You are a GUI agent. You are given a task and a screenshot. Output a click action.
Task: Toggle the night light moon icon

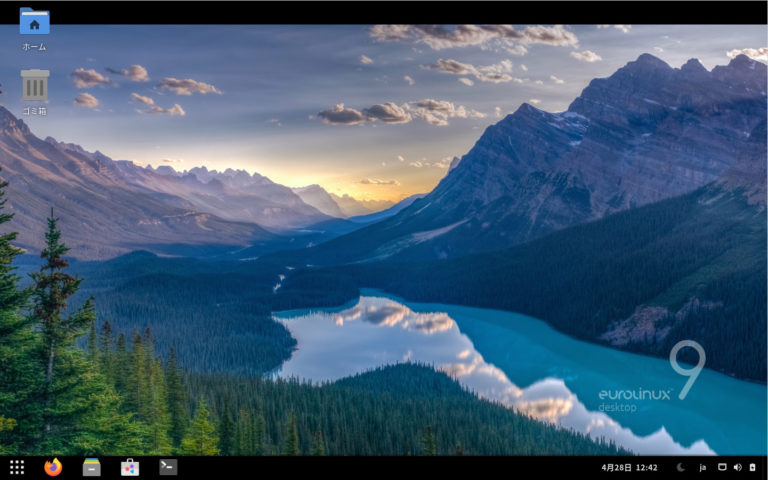coord(681,467)
